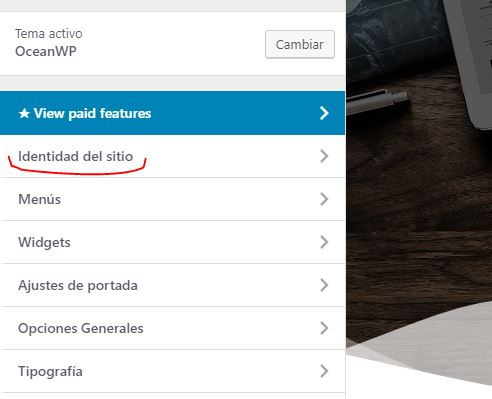
Task: Expand Identidad del sitio using its chevron
Action: tap(324, 156)
